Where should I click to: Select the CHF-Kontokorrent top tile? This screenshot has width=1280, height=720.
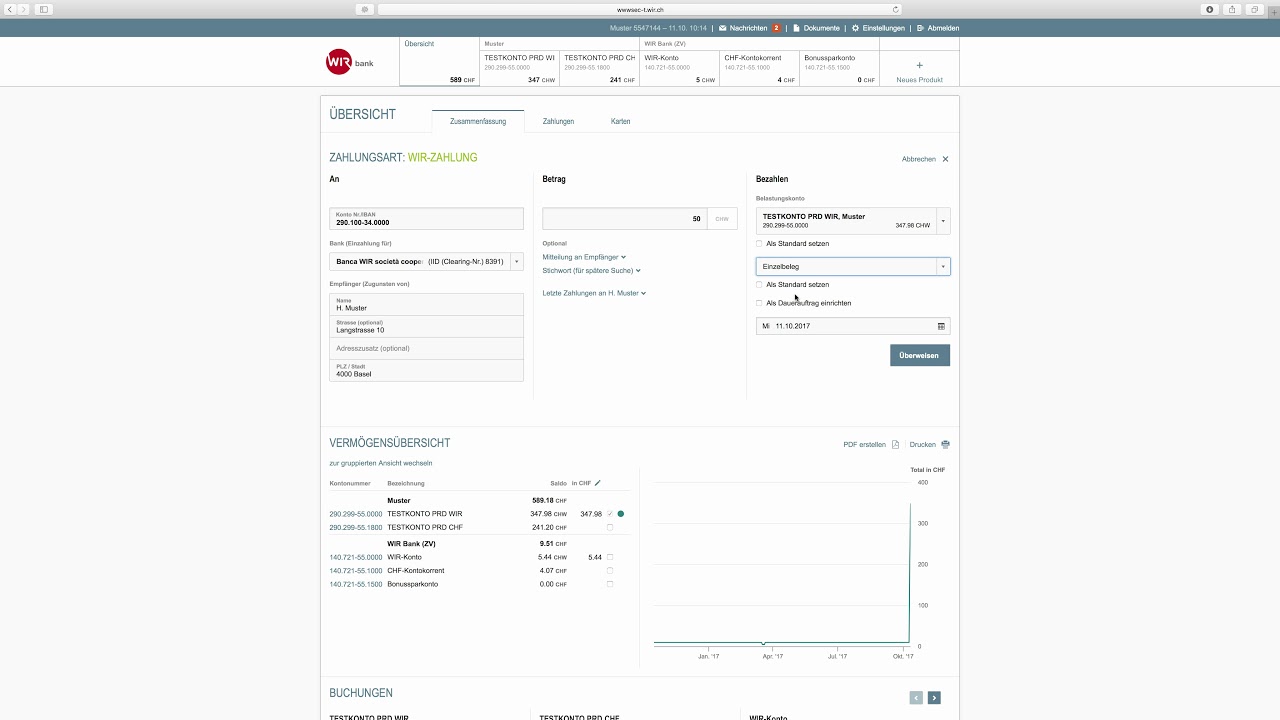759,68
